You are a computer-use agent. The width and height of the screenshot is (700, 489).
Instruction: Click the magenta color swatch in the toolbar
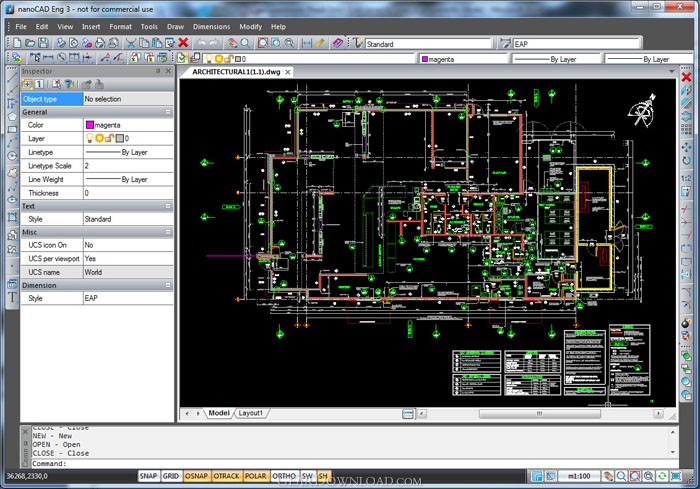pos(425,59)
